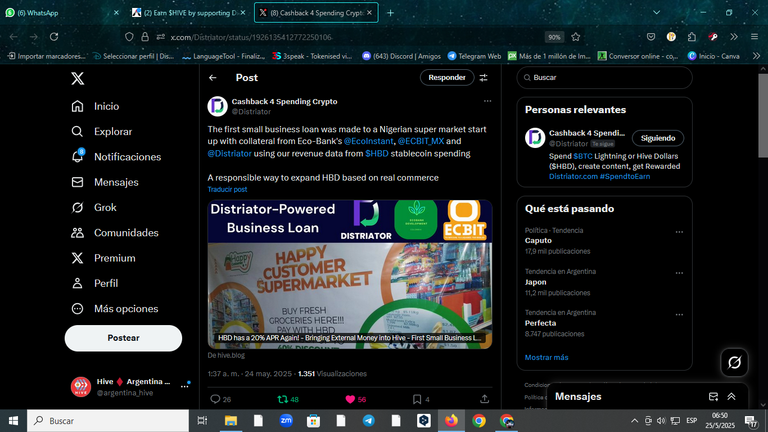Open the Caputo trending topic
Viewport: 768px width, 432px height.
[x=538, y=240]
